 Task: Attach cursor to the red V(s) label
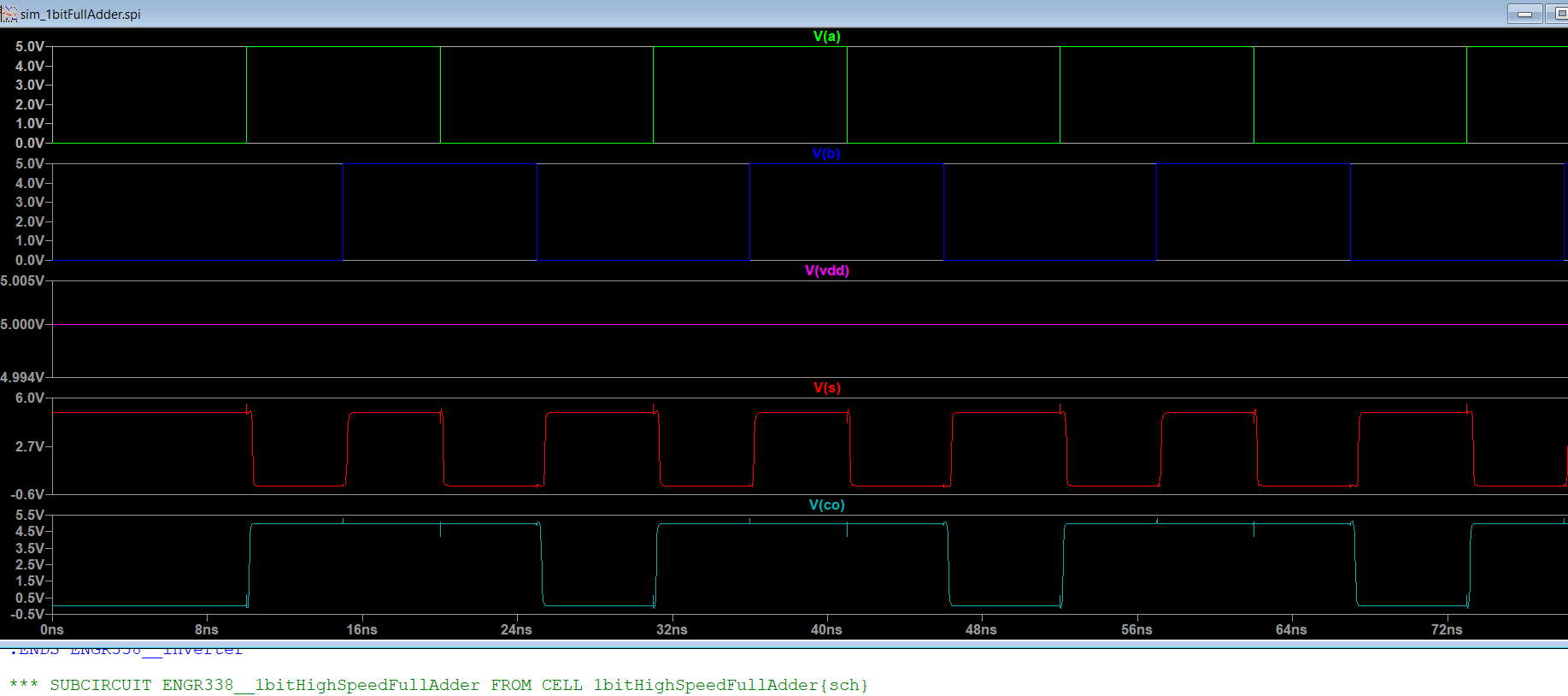(826, 388)
